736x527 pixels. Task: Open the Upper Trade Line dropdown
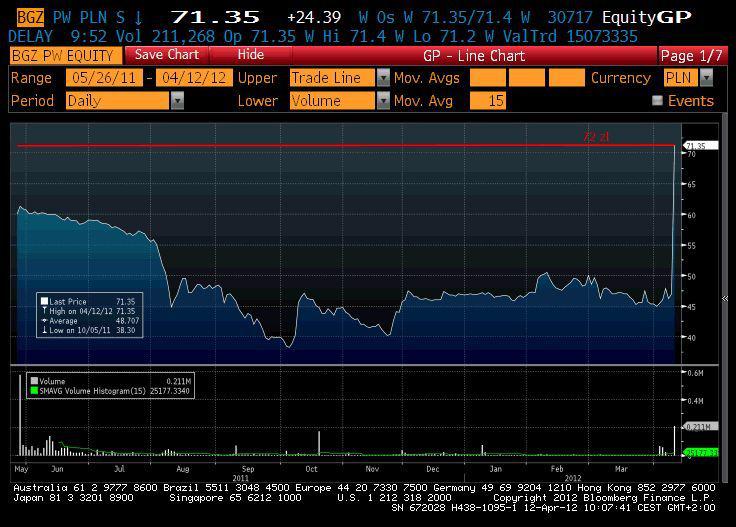coord(383,78)
